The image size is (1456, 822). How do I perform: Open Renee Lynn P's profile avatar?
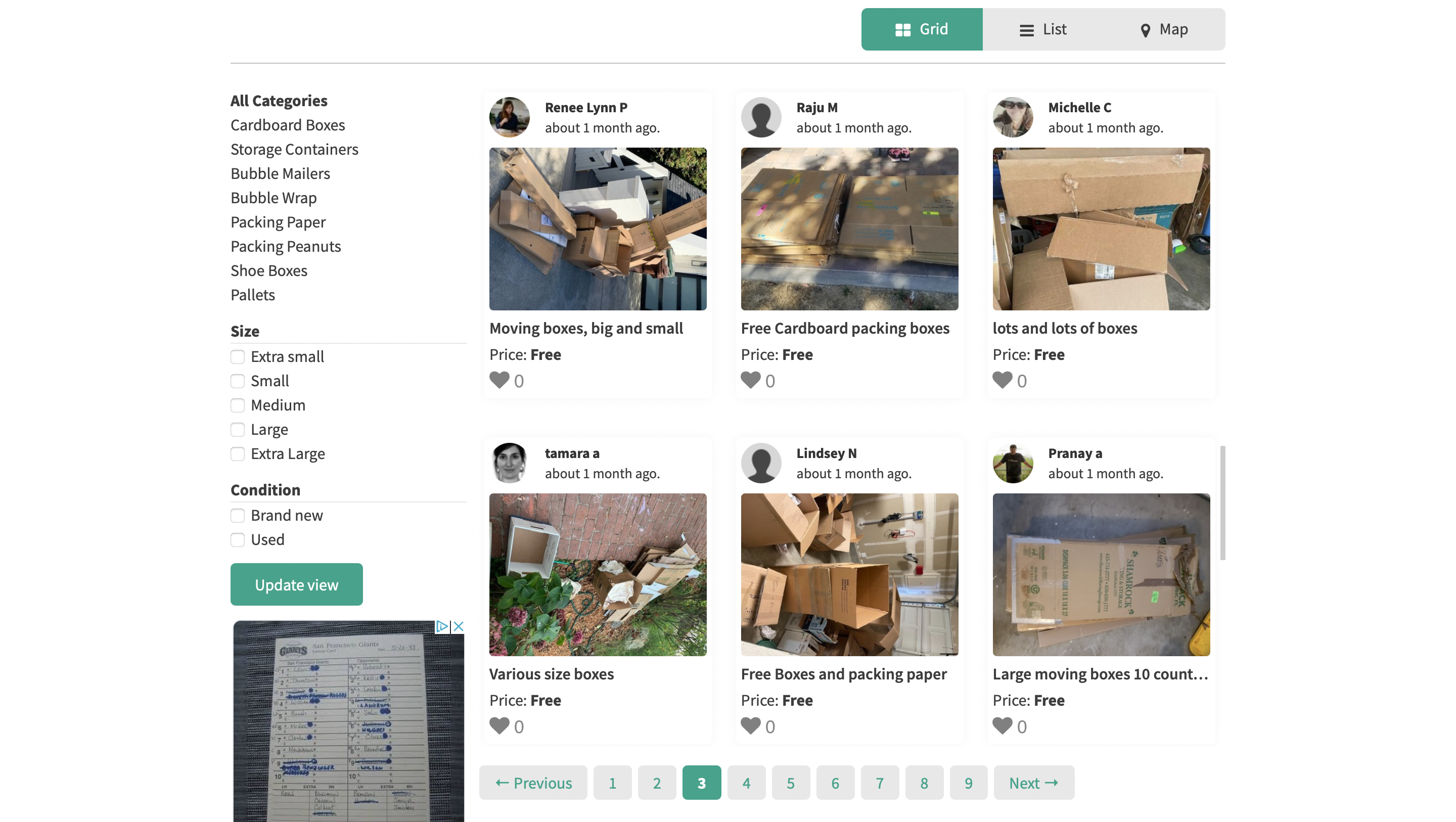coord(509,117)
